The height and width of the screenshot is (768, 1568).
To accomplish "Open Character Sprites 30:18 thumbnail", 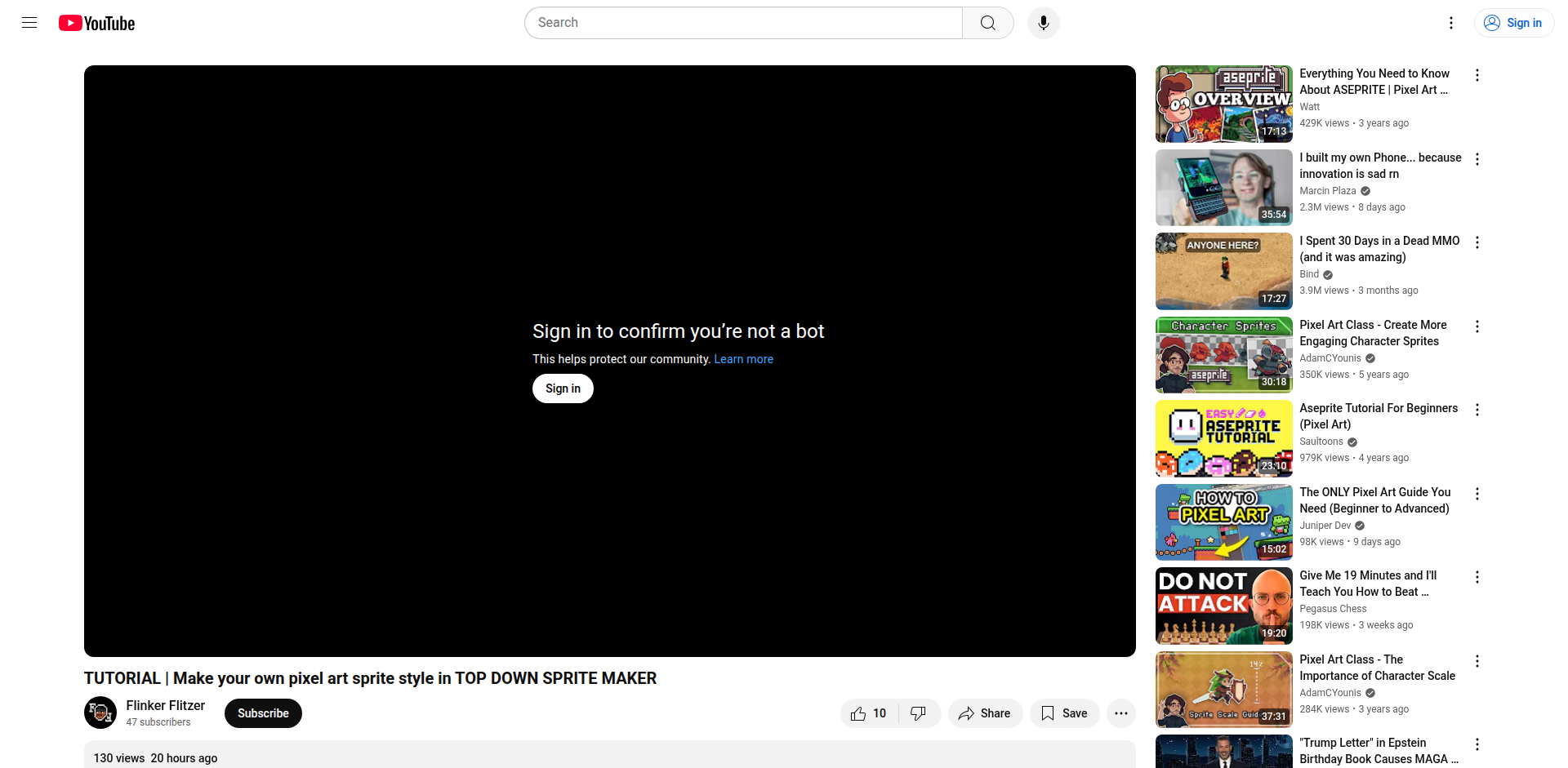I will pyautogui.click(x=1223, y=355).
